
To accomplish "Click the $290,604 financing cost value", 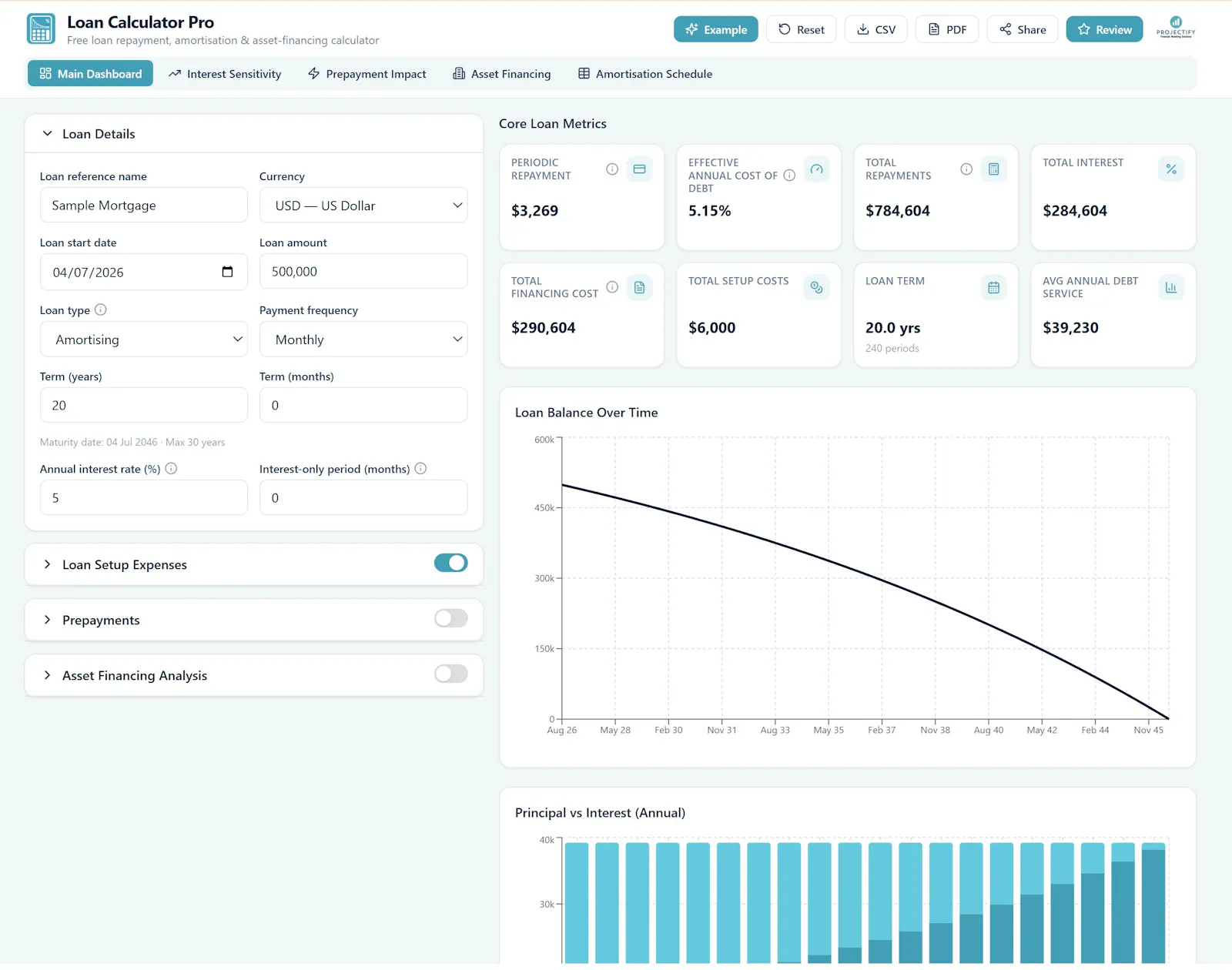I will pyautogui.click(x=544, y=328).
